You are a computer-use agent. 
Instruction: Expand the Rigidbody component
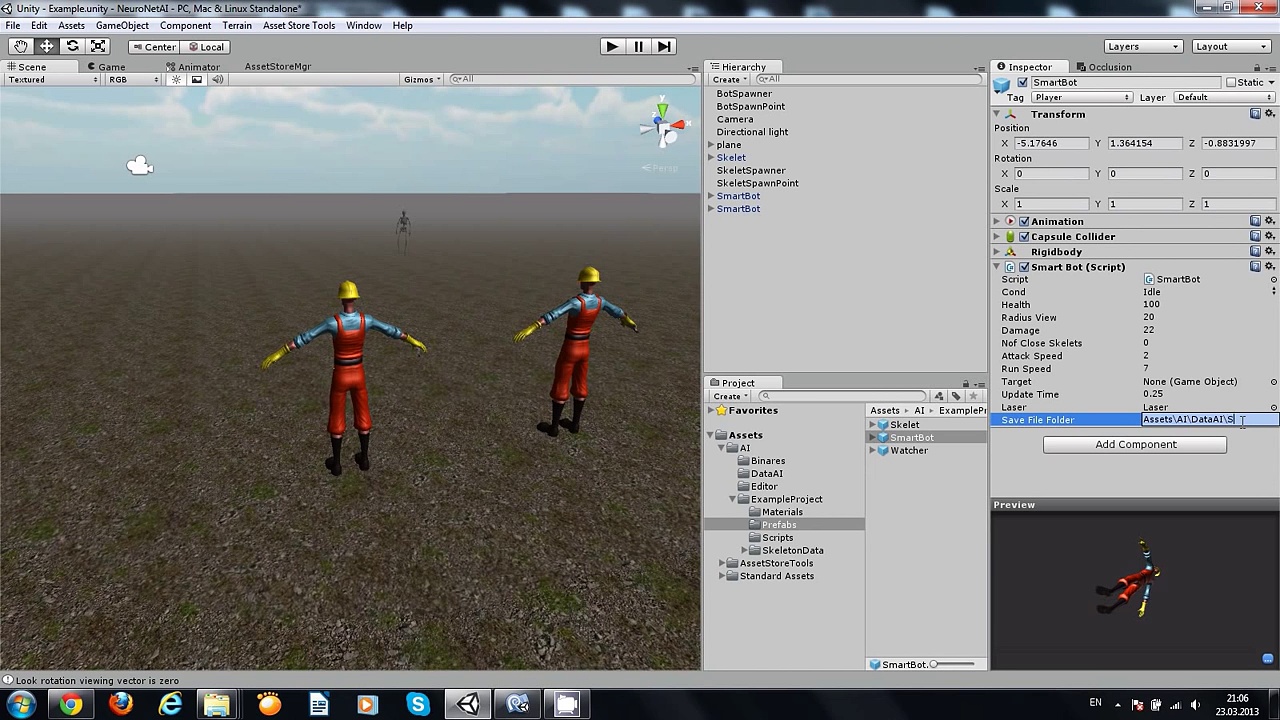coord(997,252)
